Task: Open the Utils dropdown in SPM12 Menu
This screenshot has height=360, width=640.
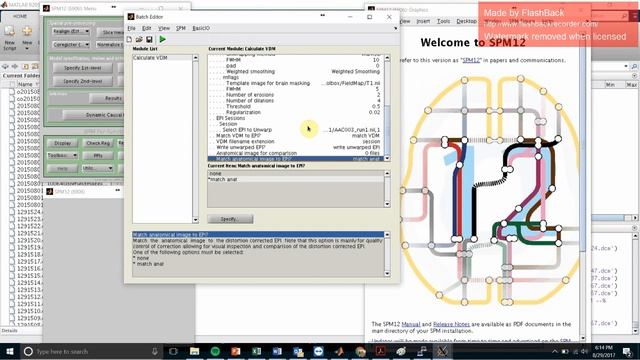Action: click(98, 168)
